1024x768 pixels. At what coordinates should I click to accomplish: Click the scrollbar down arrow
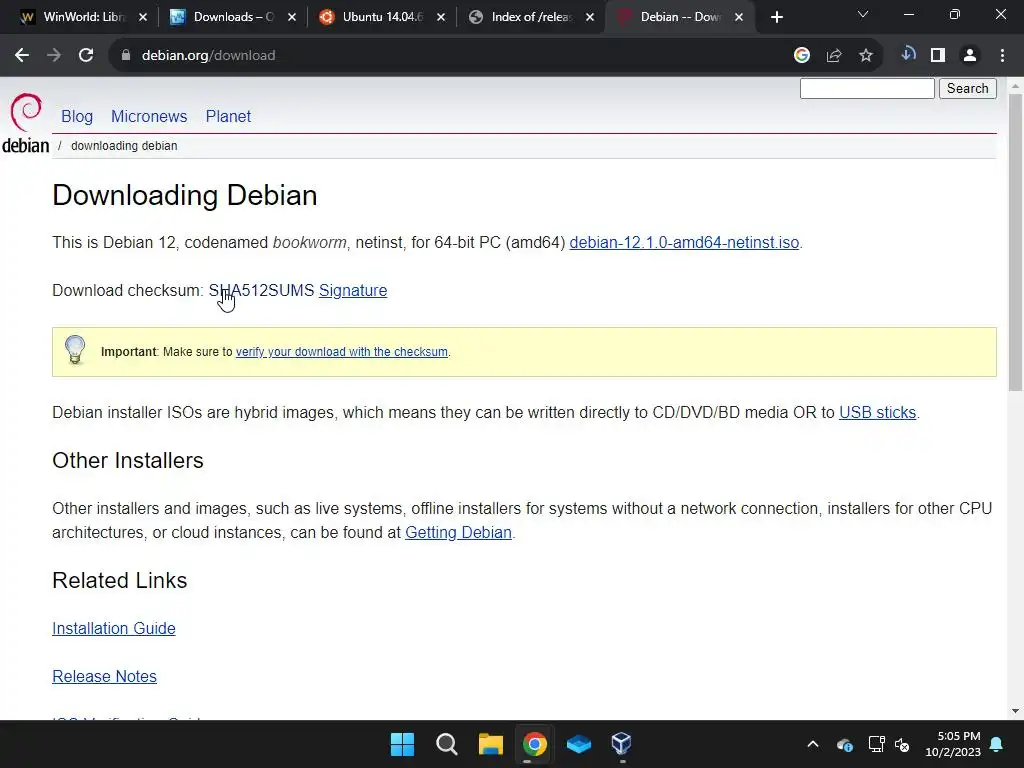1016,711
